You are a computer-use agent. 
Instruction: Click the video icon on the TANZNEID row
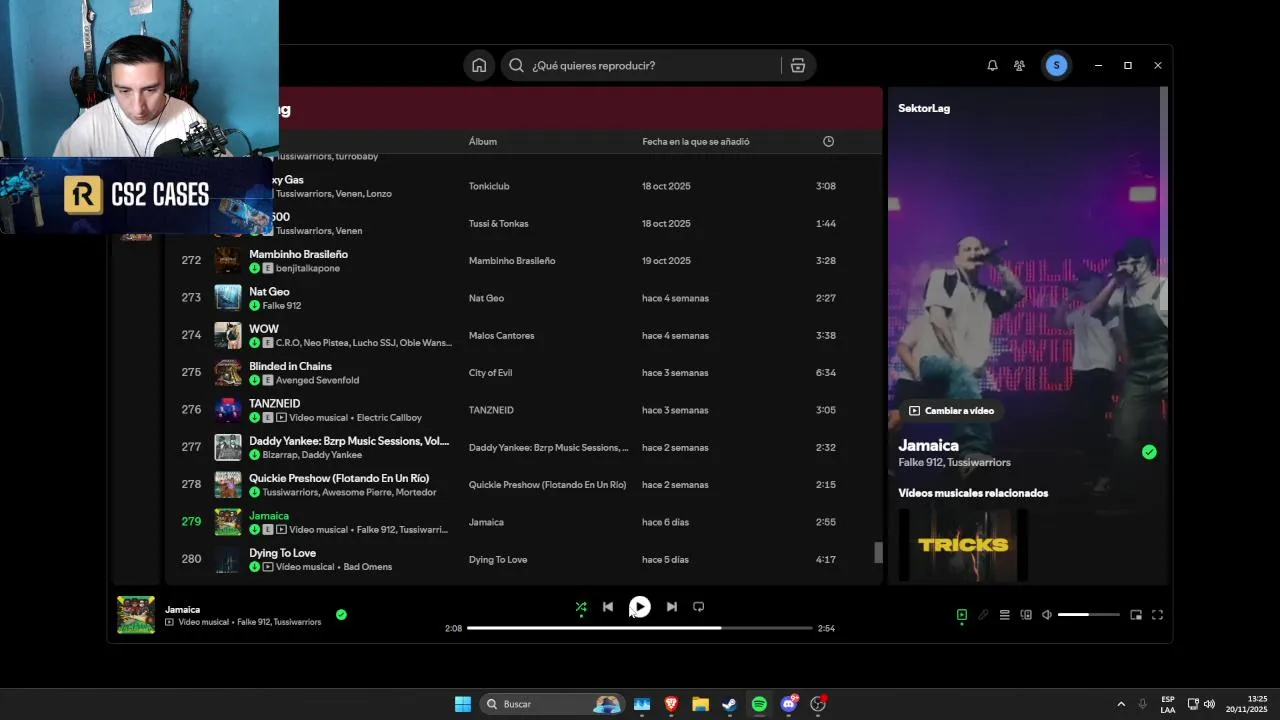pos(281,418)
